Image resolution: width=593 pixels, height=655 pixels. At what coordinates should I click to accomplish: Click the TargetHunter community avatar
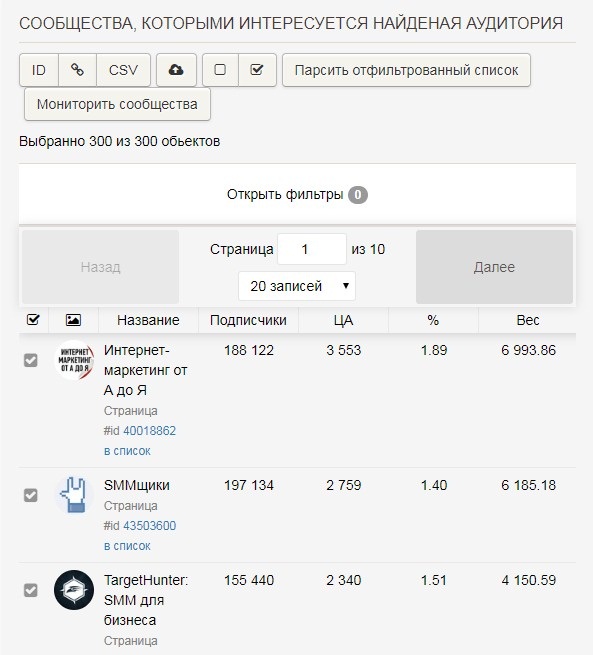click(x=74, y=590)
